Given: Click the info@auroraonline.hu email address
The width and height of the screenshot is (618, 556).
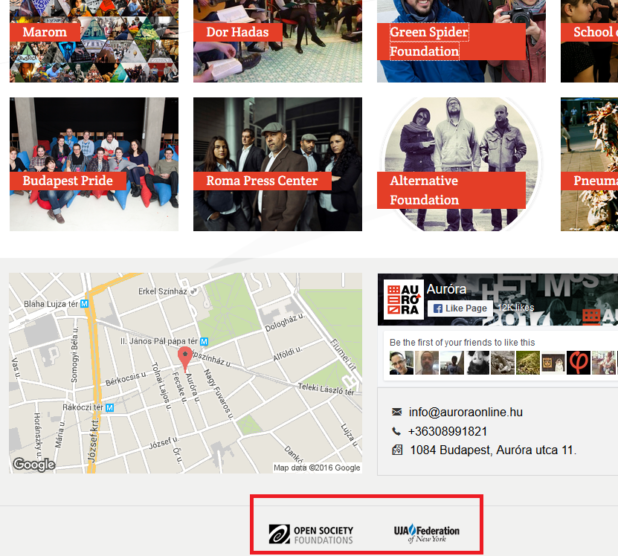Looking at the screenshot, I should point(465,412).
